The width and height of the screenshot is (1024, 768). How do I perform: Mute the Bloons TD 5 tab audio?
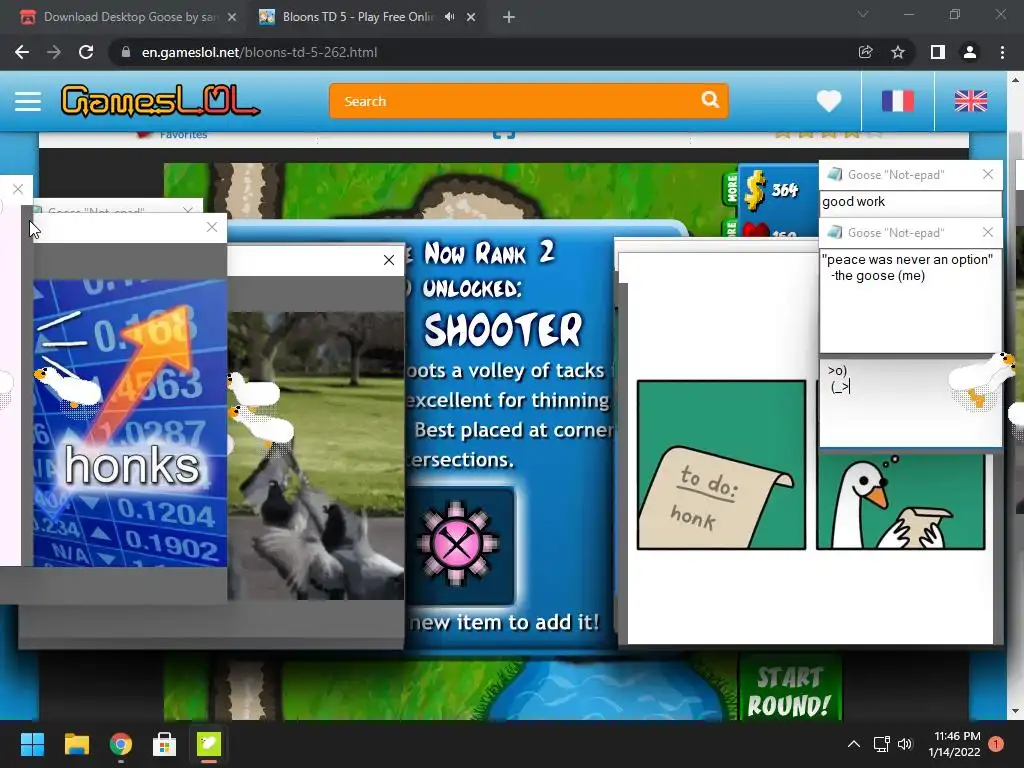(x=449, y=17)
